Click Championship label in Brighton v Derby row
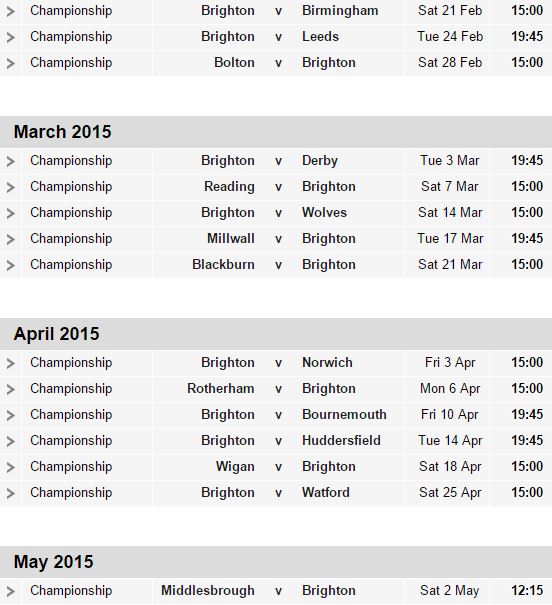This screenshot has height=605, width=552. (x=71, y=161)
